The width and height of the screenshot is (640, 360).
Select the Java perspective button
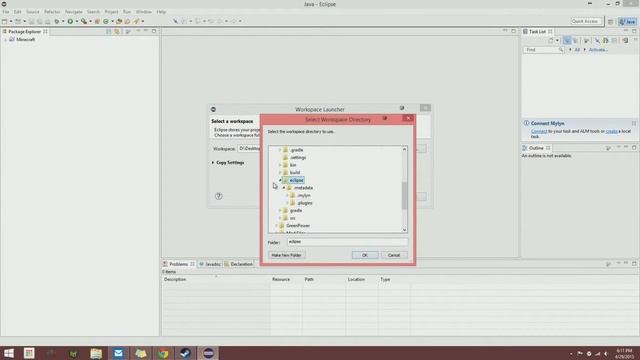pyautogui.click(x=627, y=22)
